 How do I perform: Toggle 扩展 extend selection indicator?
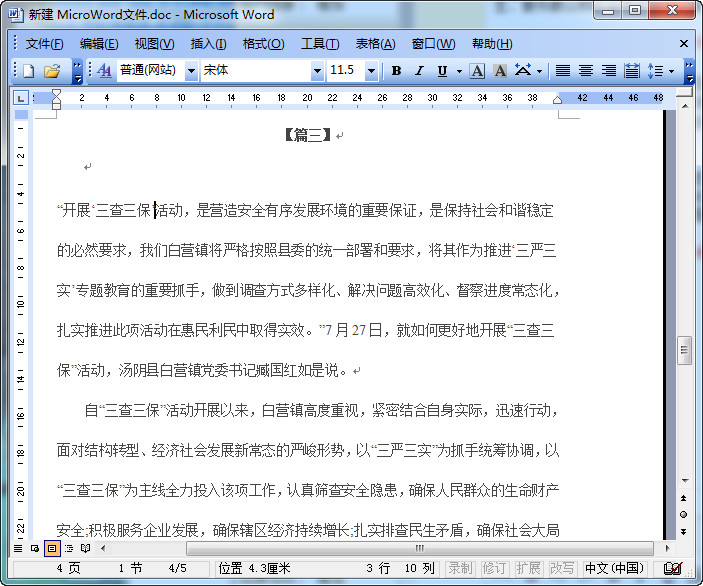point(528,569)
